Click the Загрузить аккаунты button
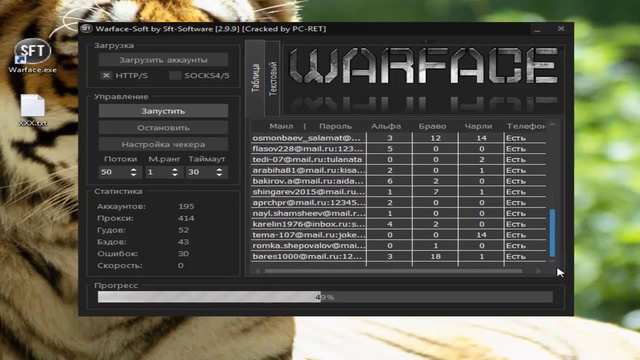 [x=163, y=60]
